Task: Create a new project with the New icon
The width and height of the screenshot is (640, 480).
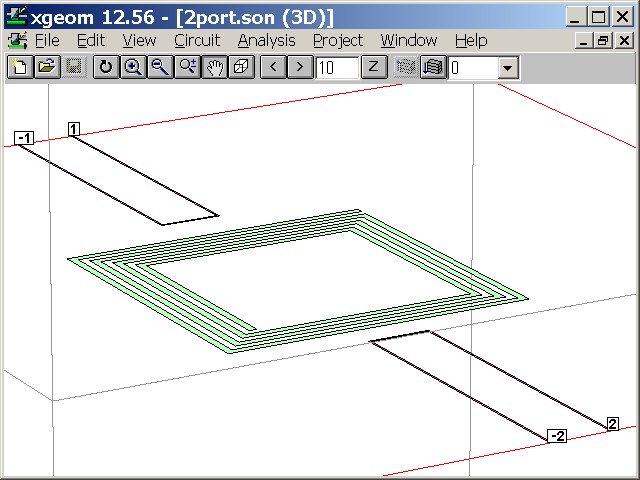Action: coord(20,67)
